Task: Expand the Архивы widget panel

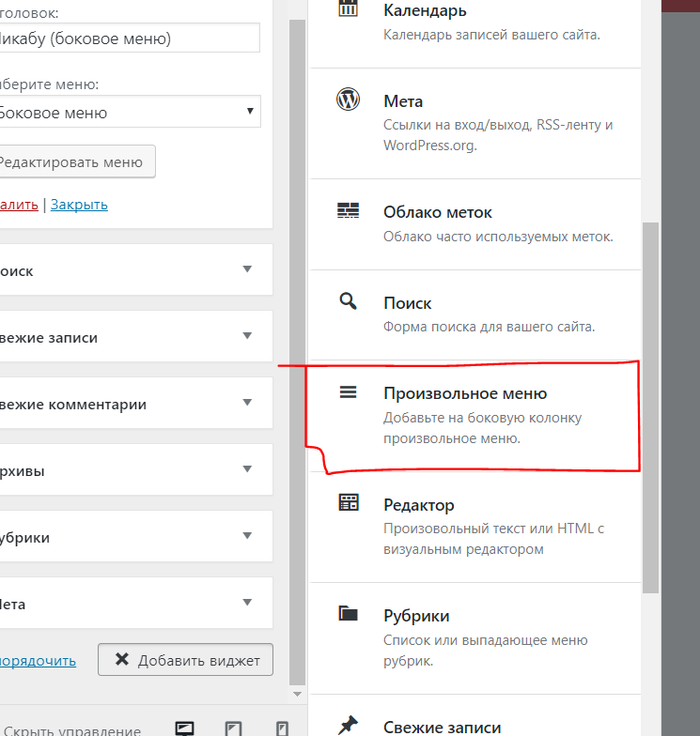Action: click(x=247, y=469)
